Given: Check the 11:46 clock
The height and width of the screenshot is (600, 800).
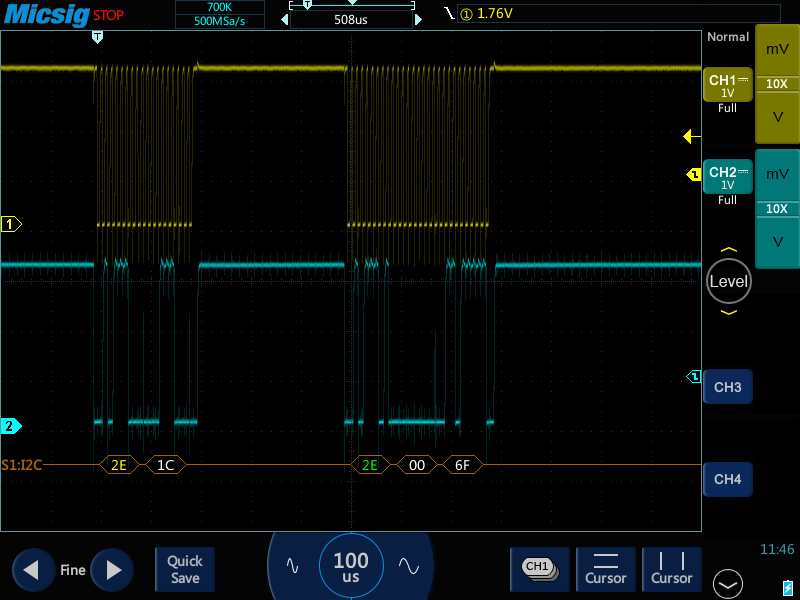Looking at the screenshot, I should [x=777, y=549].
